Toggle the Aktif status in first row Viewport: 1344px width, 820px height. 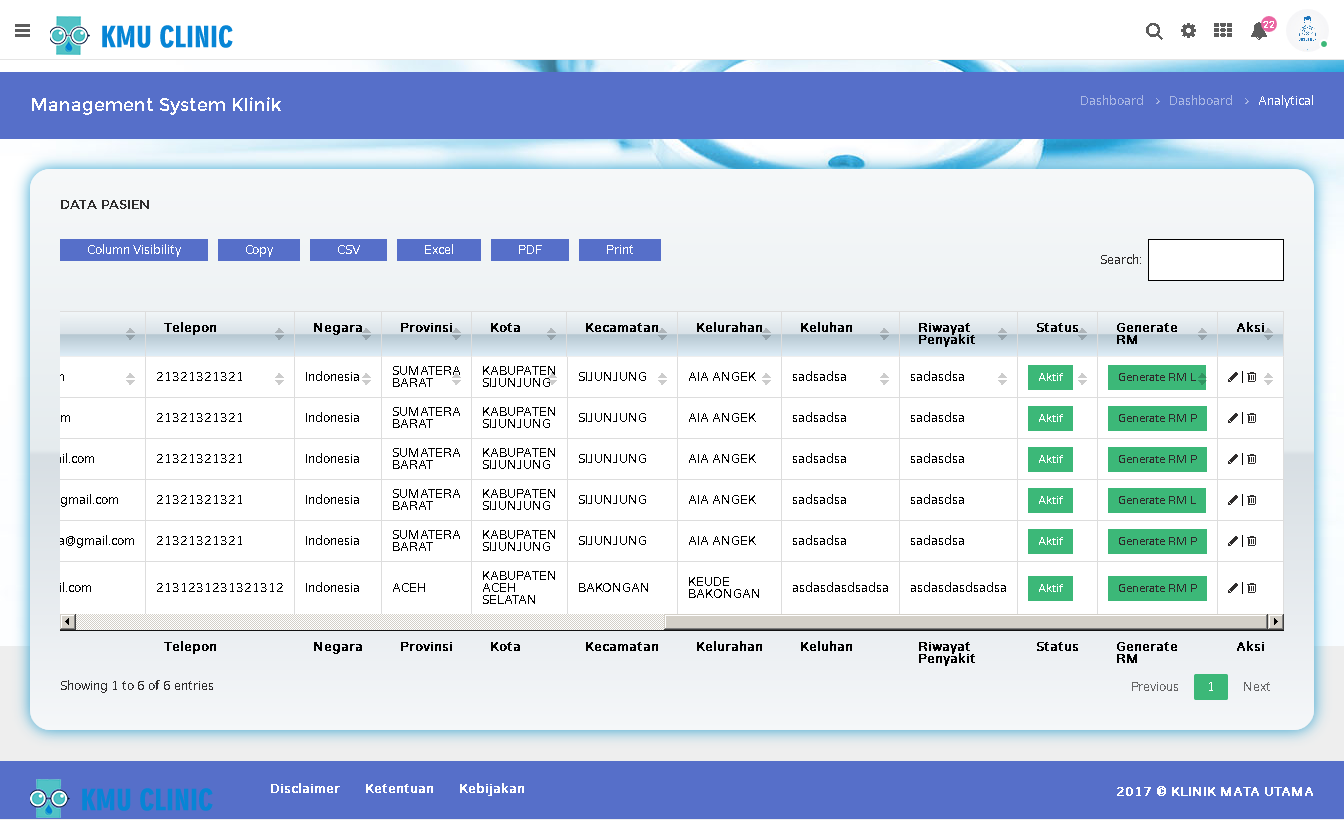tap(1050, 377)
